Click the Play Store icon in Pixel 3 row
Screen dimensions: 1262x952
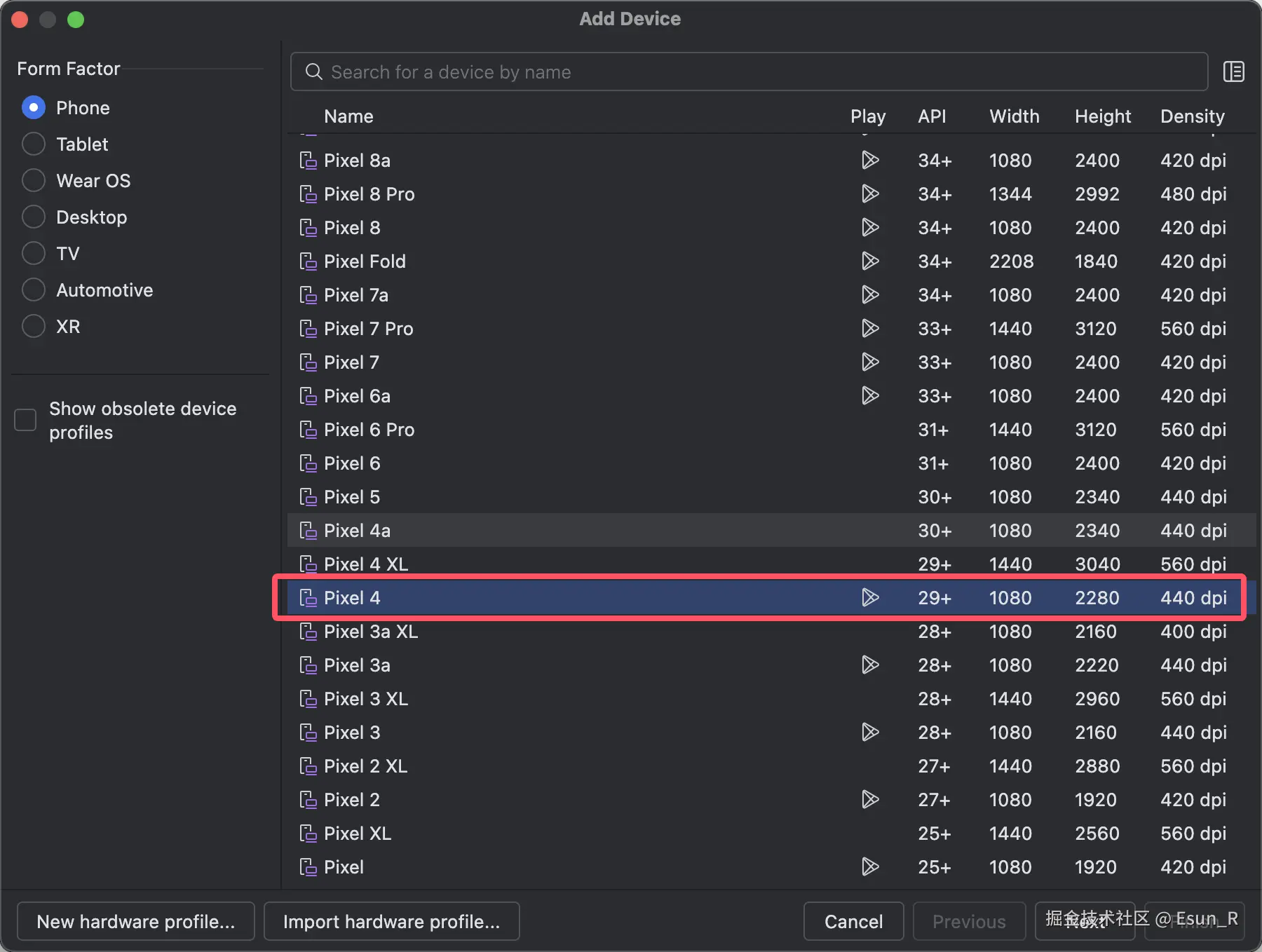pyautogui.click(x=870, y=733)
